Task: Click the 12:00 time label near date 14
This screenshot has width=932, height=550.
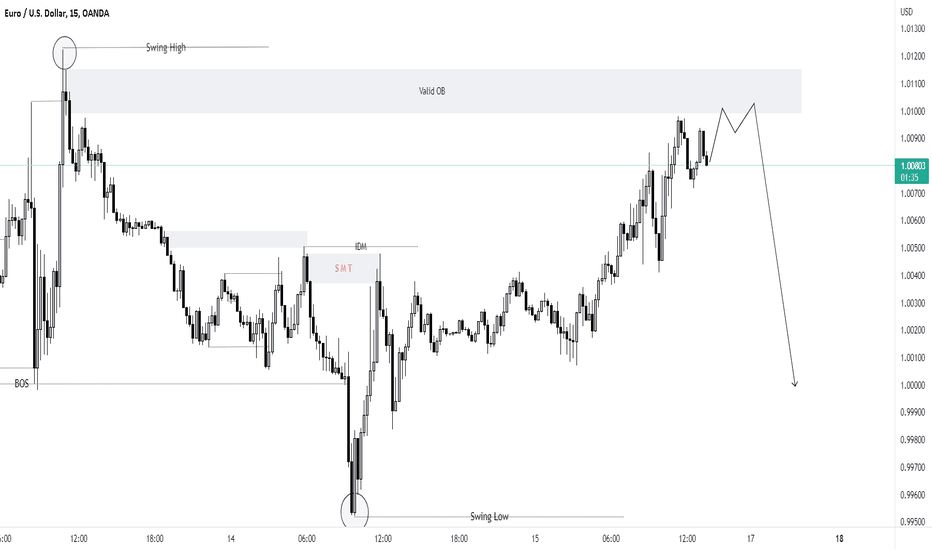Action: click(383, 539)
